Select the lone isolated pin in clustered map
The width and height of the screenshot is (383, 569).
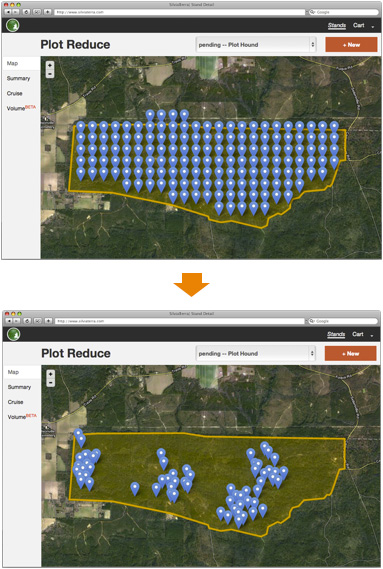[135, 488]
